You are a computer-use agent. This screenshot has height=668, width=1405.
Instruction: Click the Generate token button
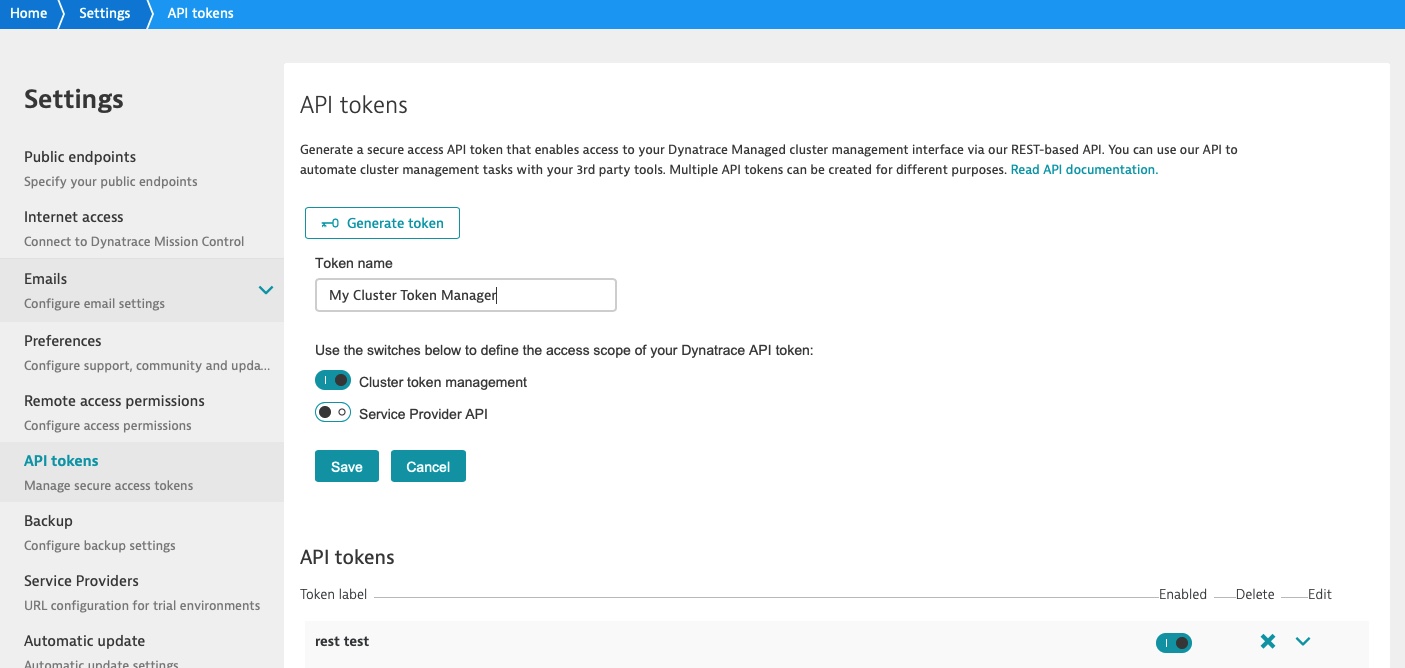pyautogui.click(x=382, y=223)
